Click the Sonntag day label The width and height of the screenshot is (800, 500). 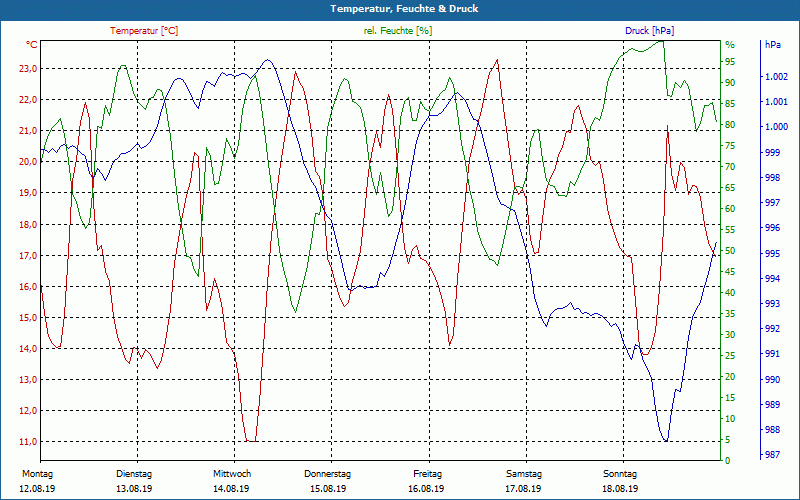point(620,474)
